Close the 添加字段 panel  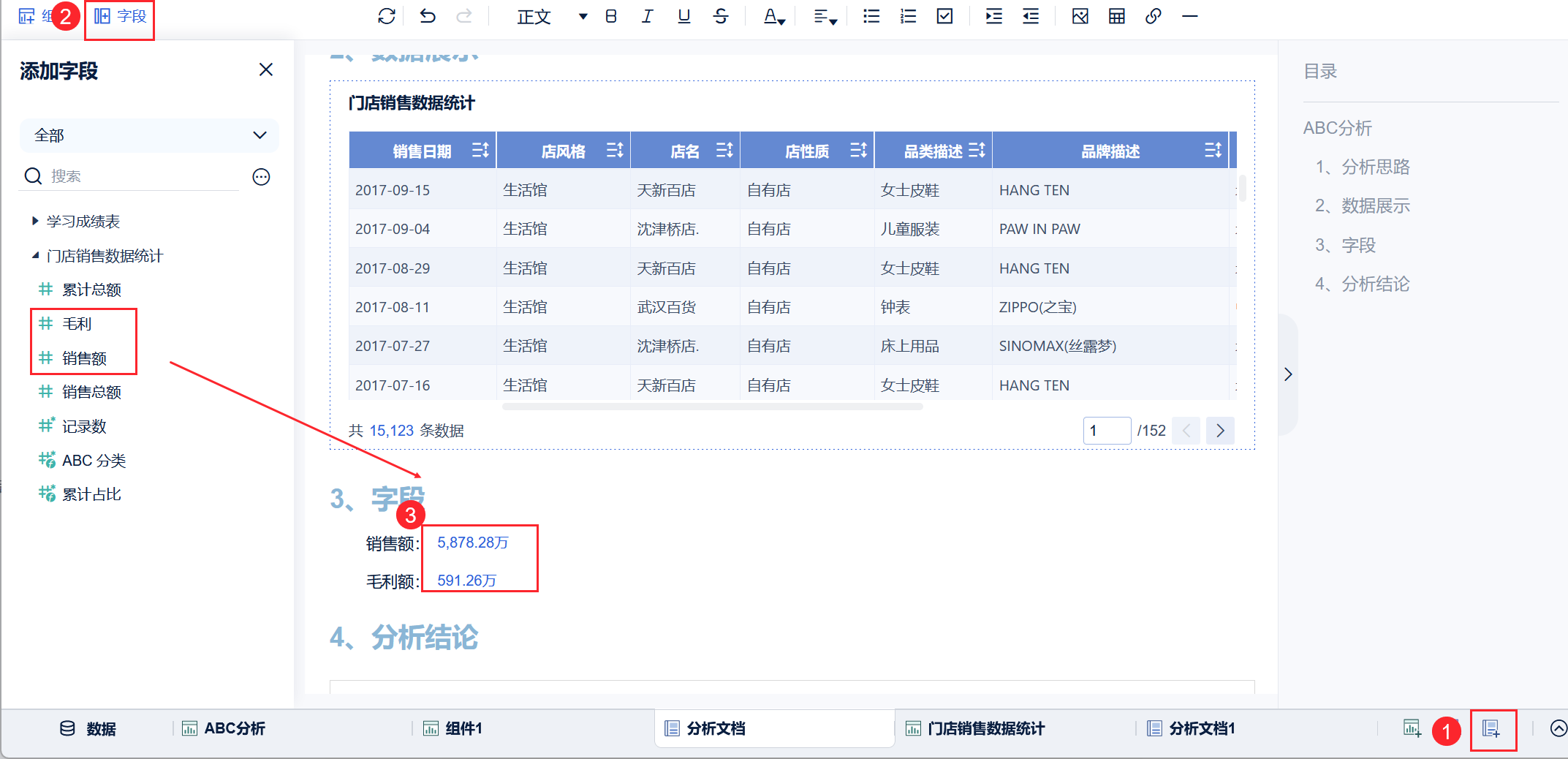click(x=266, y=69)
